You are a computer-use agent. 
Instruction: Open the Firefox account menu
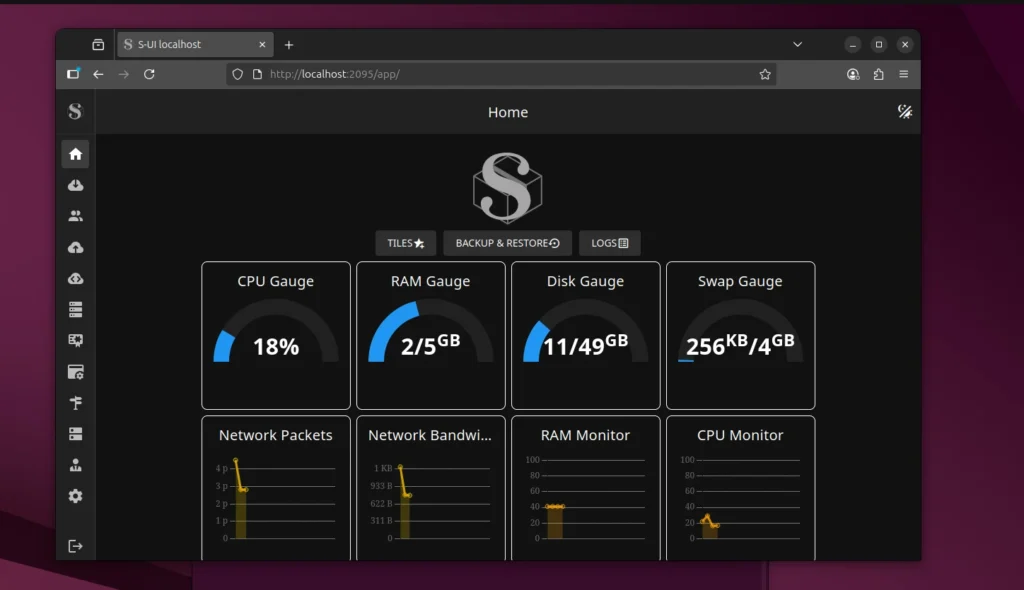coord(853,73)
